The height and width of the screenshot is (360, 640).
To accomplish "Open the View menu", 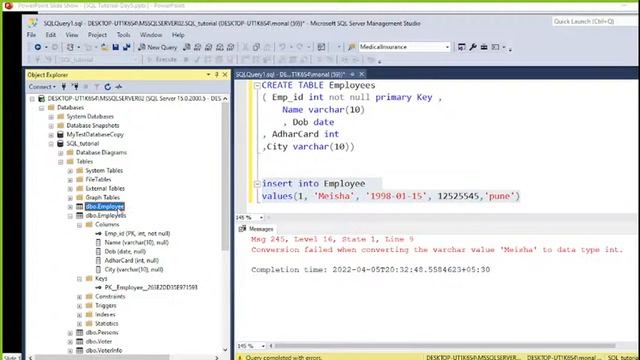I will click(x=71, y=35).
